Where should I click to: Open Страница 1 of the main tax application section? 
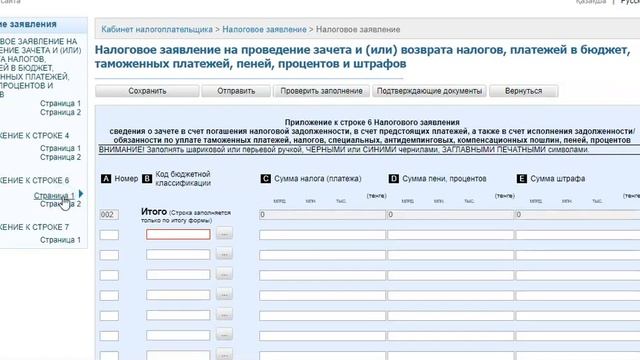[60, 103]
